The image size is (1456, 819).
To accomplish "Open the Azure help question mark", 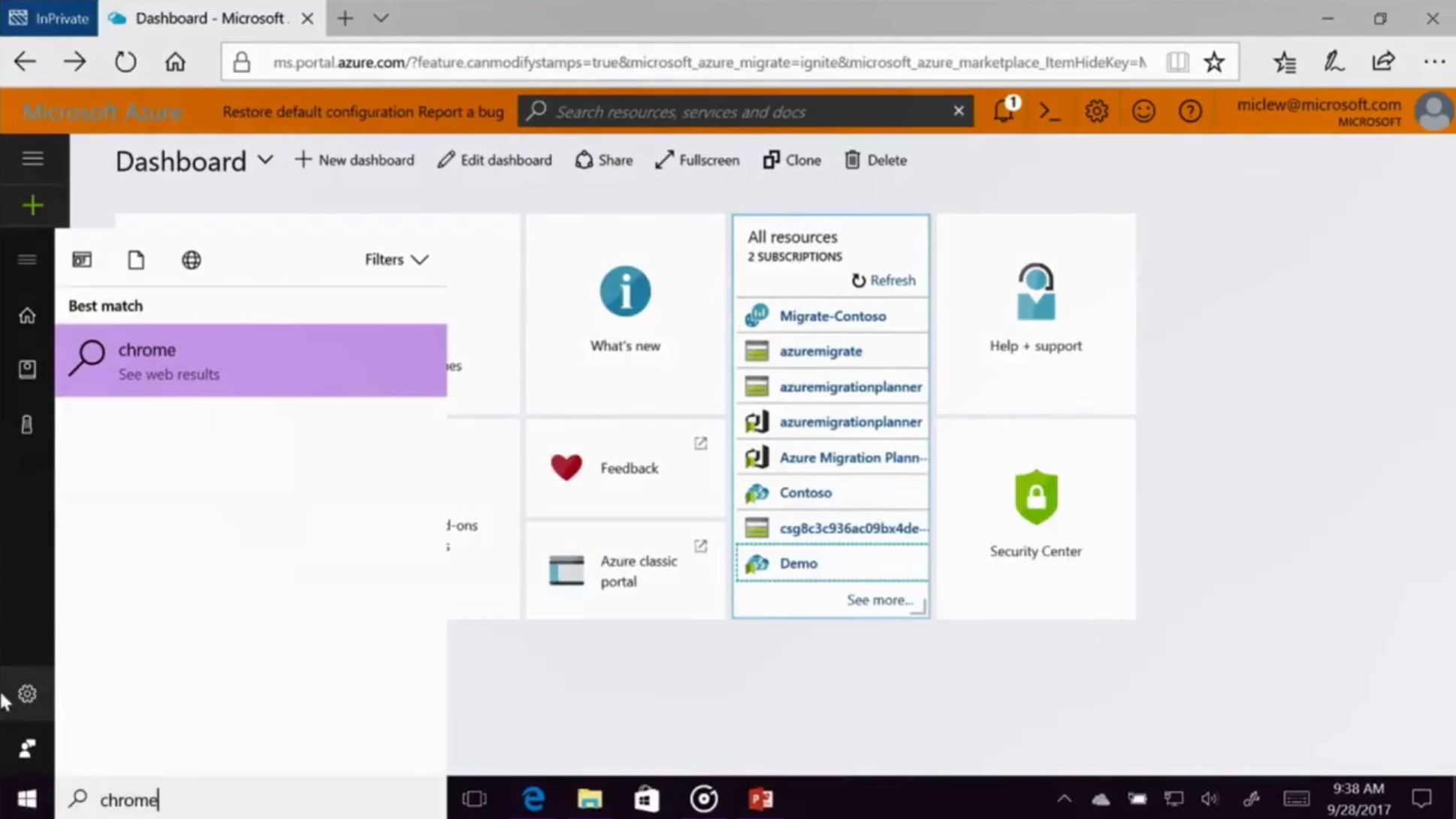I will pyautogui.click(x=1190, y=111).
